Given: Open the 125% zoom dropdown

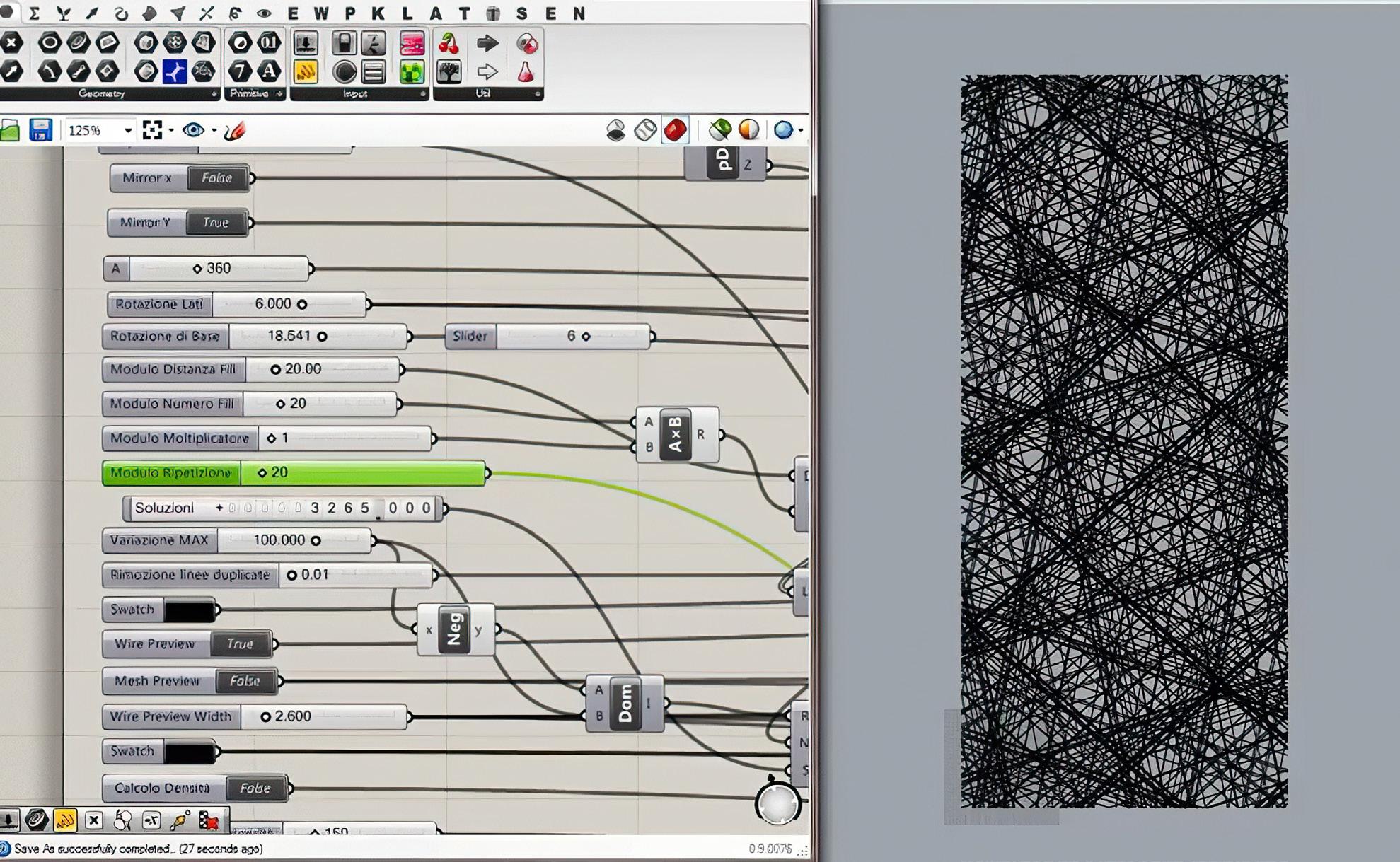Looking at the screenshot, I should point(128,131).
